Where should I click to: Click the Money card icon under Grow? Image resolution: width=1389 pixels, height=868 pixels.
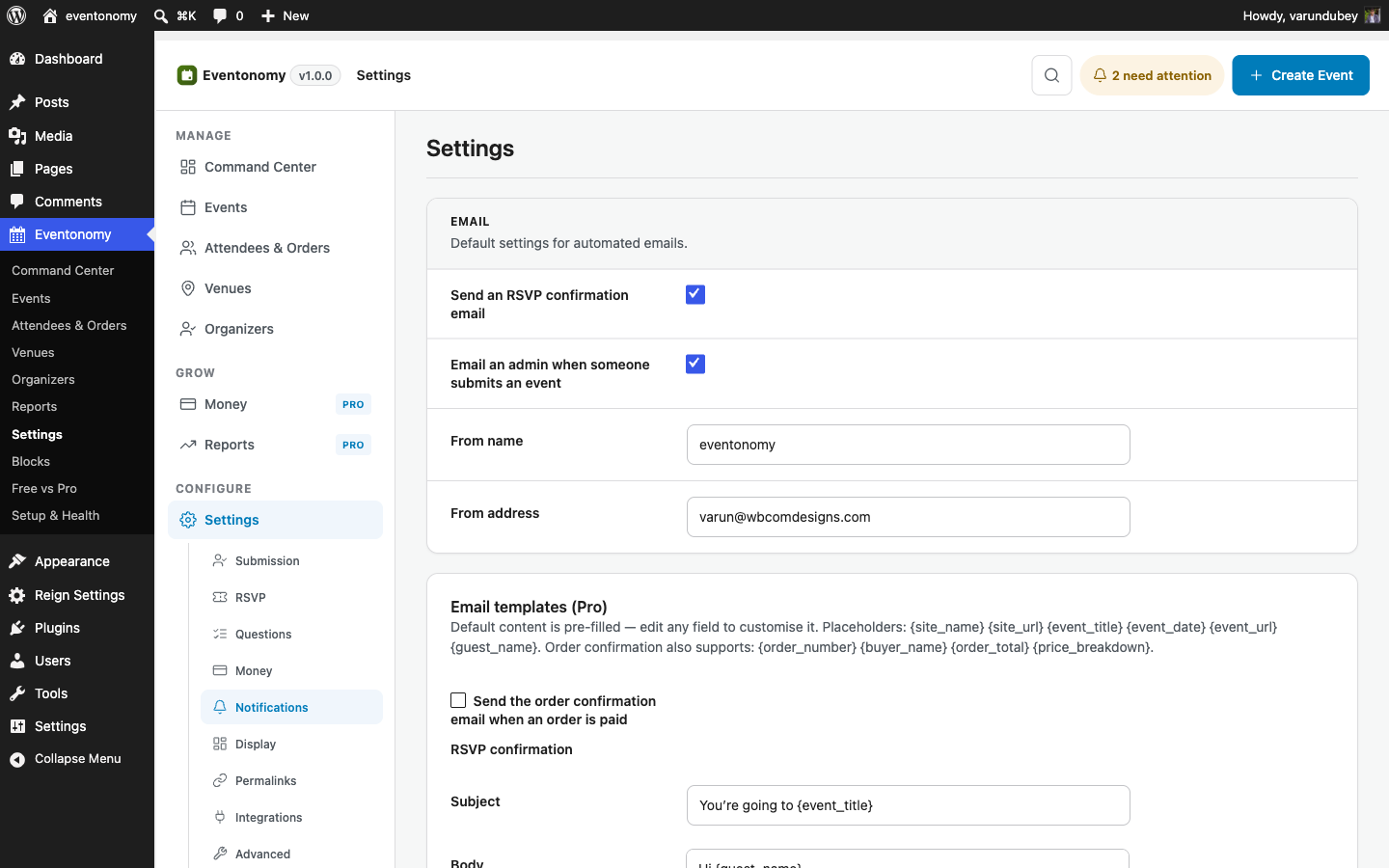tap(188, 404)
